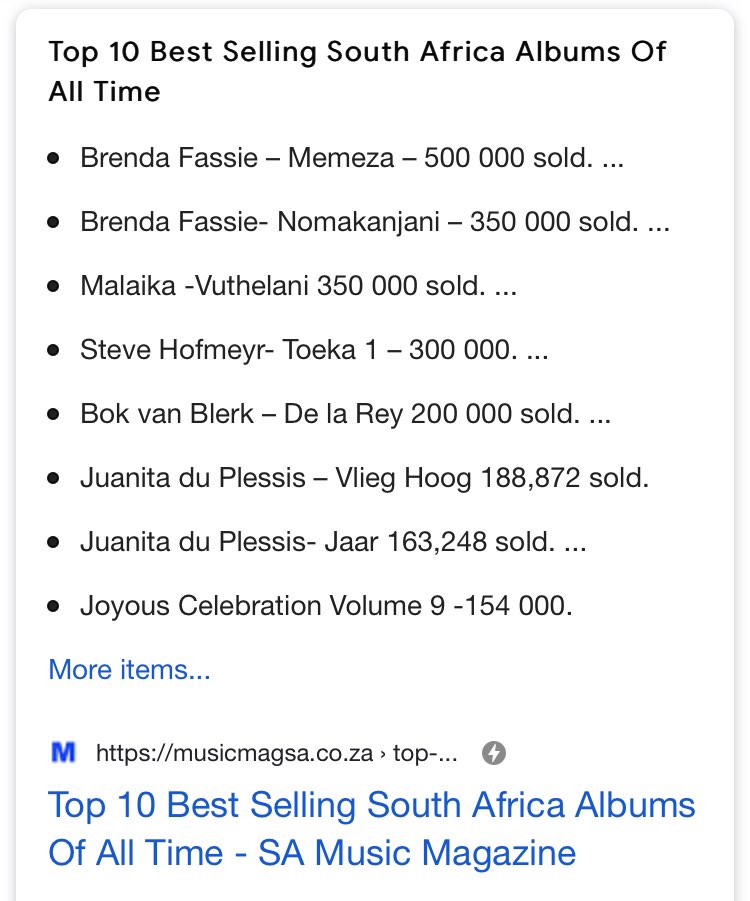750x901 pixels.
Task: Select the Brenda Fassie Nomakanjani entry
Action: [375, 222]
